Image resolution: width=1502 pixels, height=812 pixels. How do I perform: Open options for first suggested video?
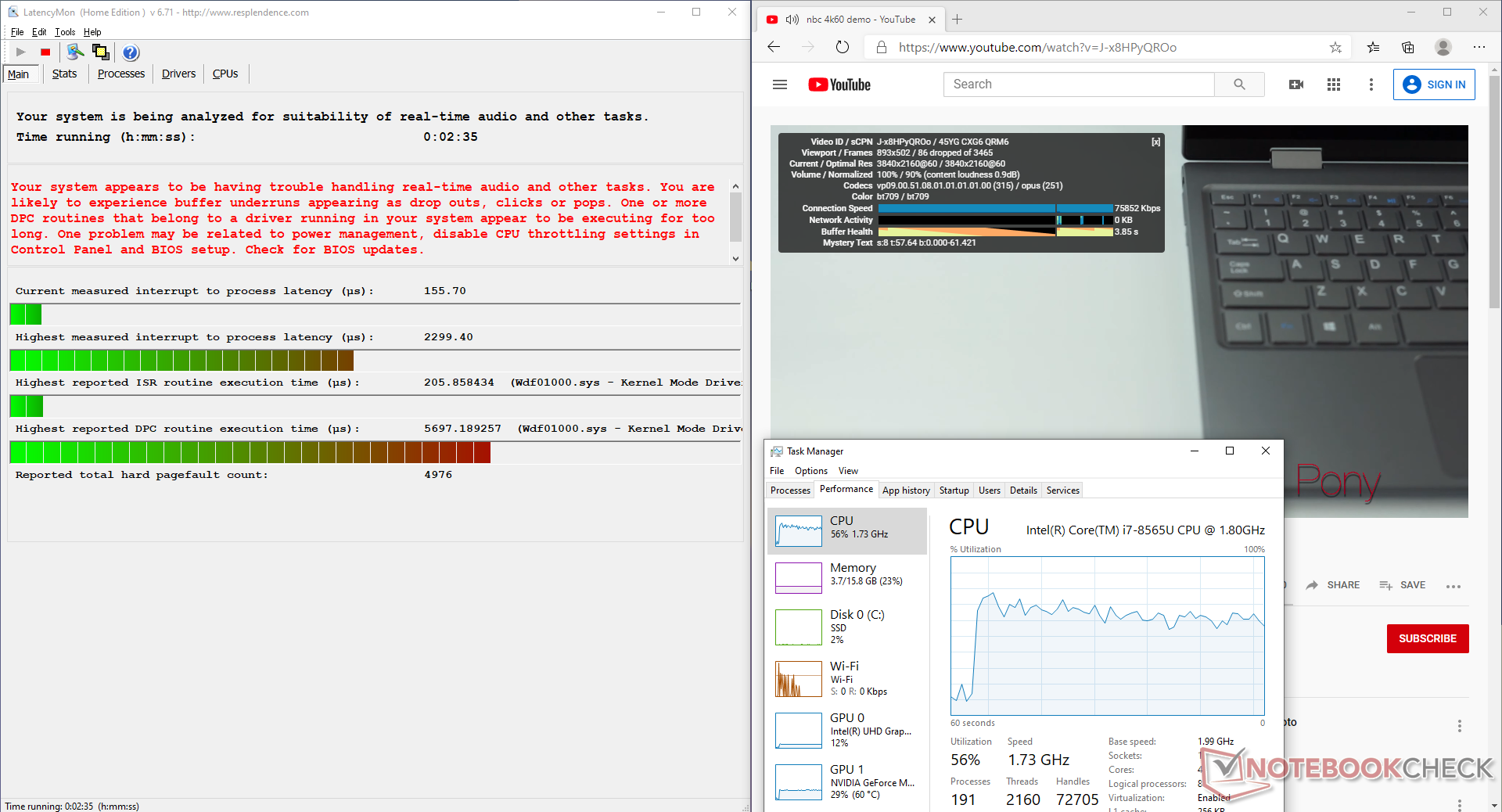click(1459, 726)
